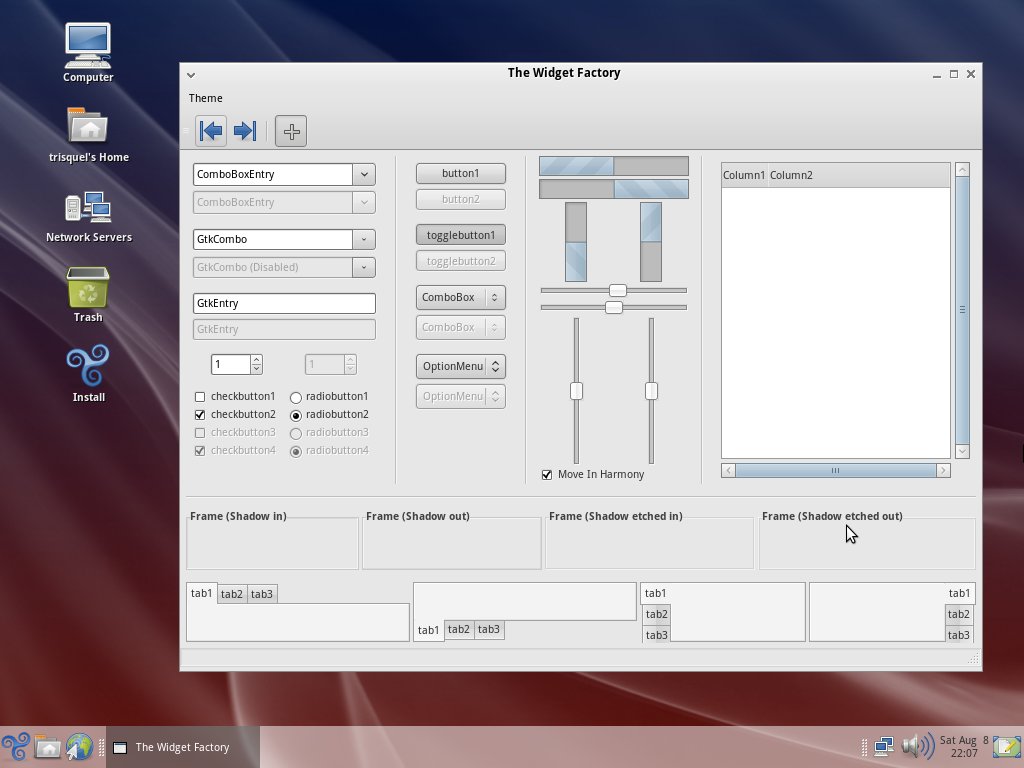Viewport: 1024px width, 768px height.
Task: Open the enabled OptionMenu dropdown
Action: coord(460,367)
